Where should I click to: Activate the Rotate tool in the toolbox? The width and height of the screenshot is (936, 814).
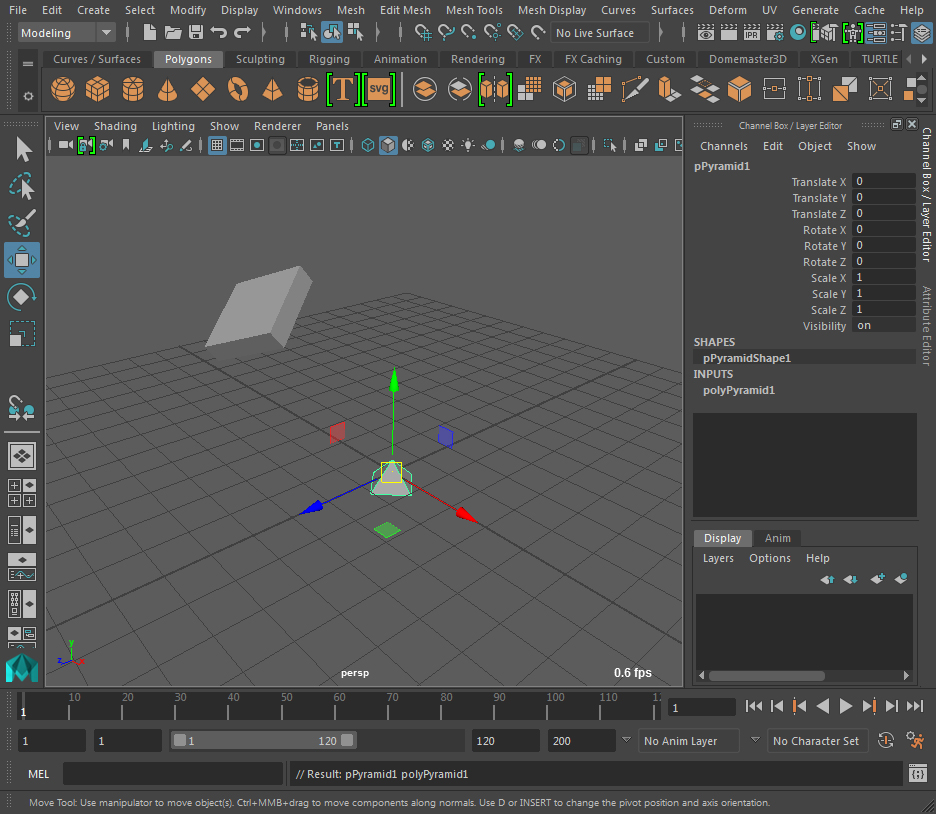22,297
